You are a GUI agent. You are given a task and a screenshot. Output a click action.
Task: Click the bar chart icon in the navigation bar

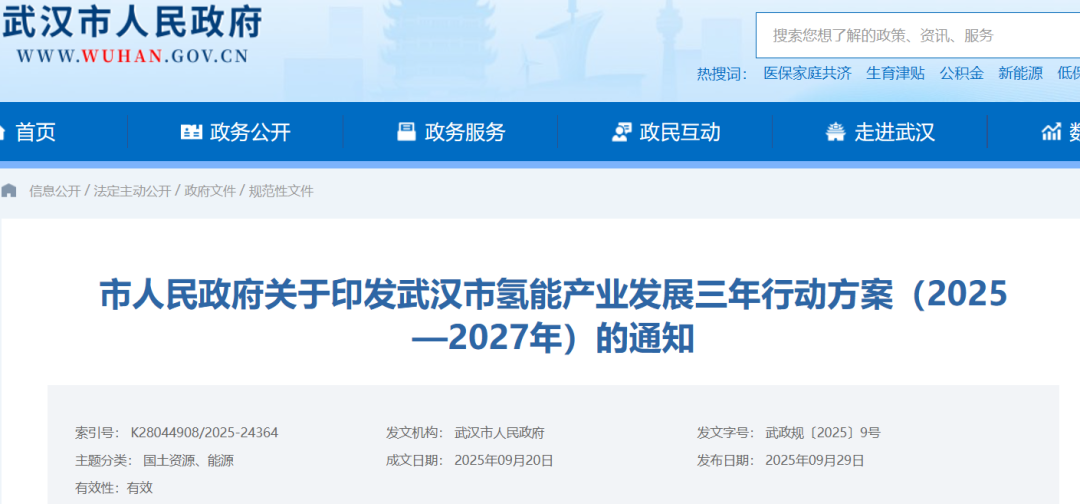pos(1051,132)
